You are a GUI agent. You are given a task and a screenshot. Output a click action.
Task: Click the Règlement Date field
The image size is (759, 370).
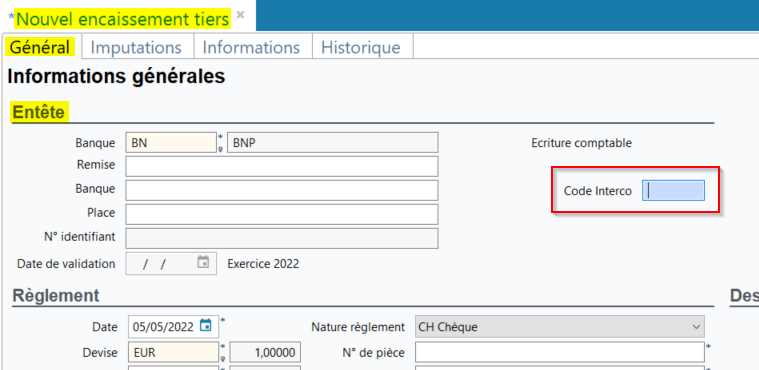click(173, 326)
